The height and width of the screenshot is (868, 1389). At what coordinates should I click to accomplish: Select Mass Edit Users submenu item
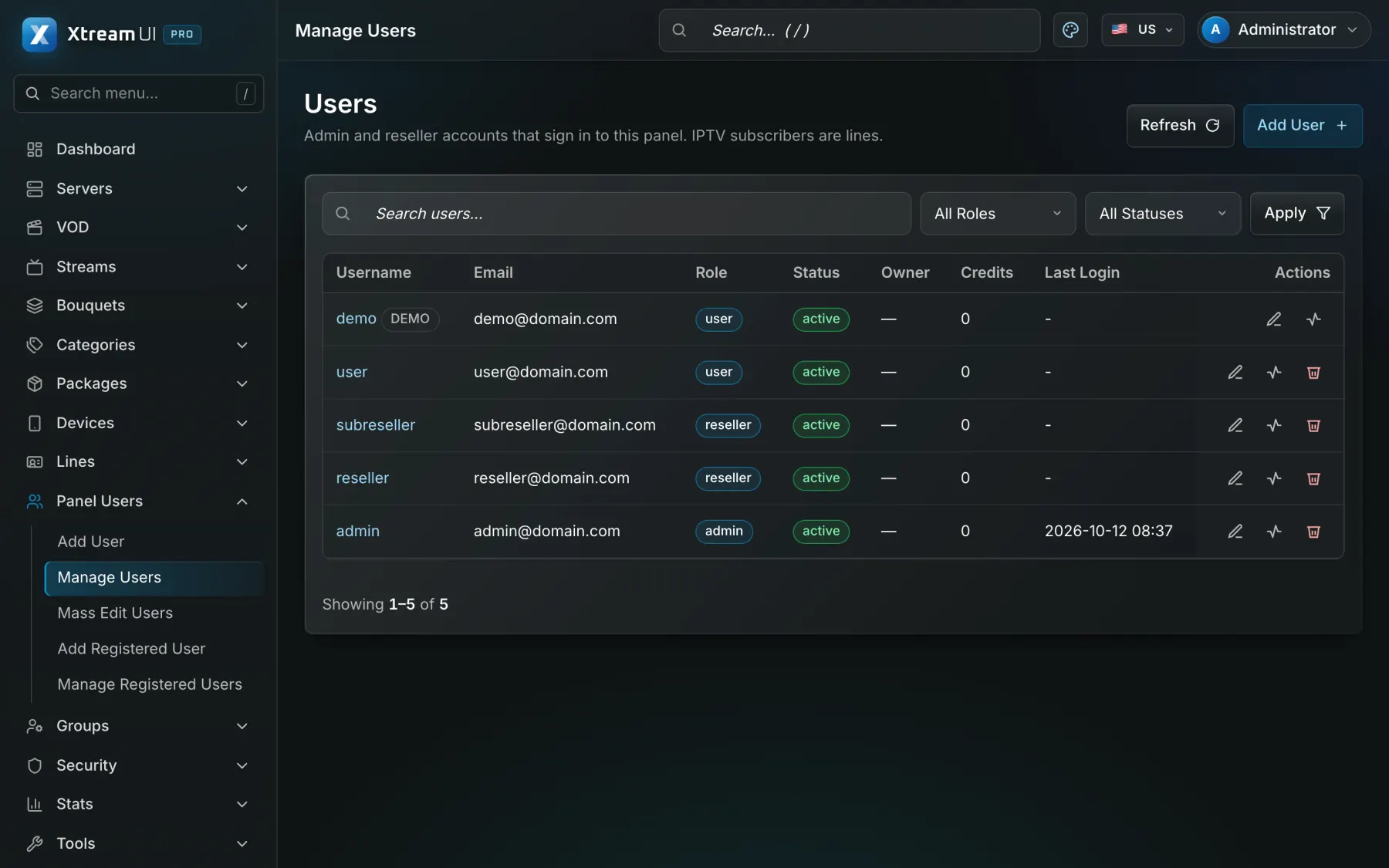154,613
